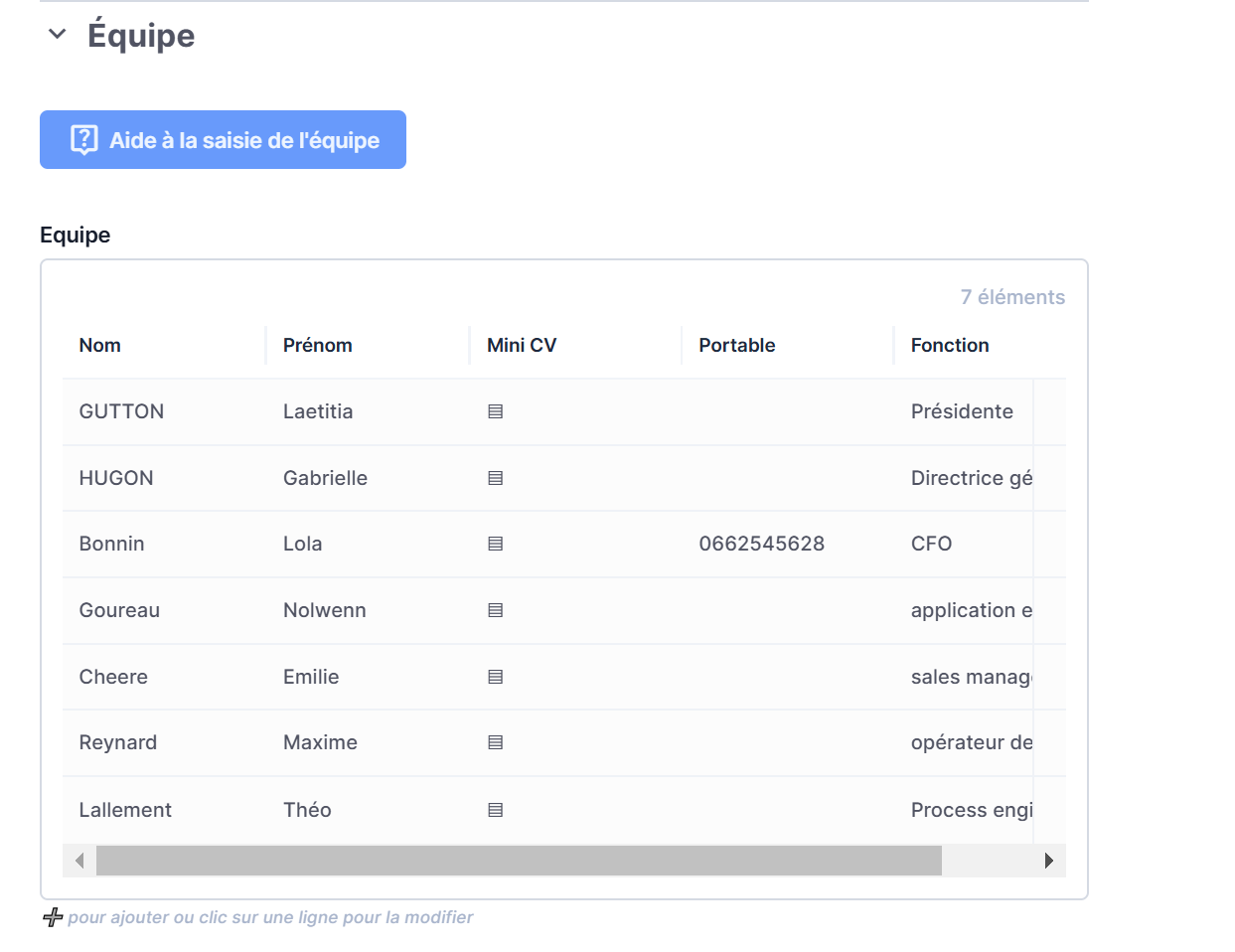The width and height of the screenshot is (1235, 952).
Task: Sort by the Prénom column header
Action: coord(317,345)
